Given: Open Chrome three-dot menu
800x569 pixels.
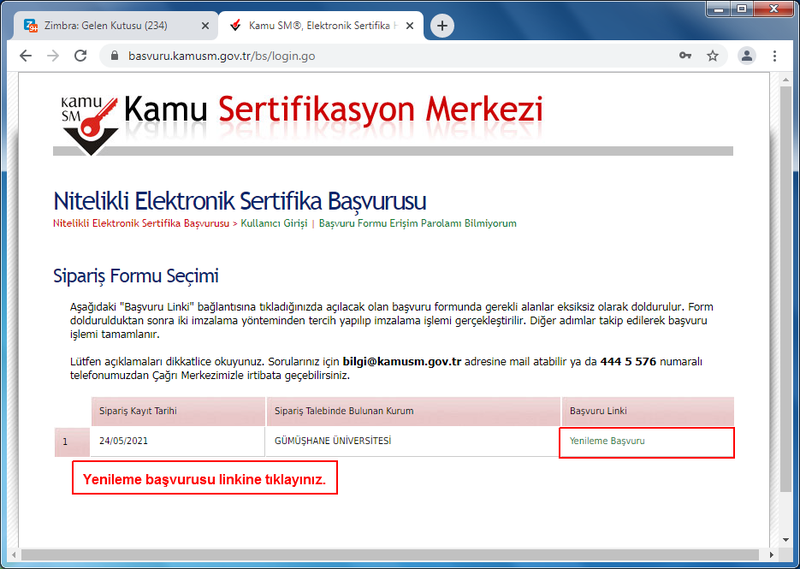Looking at the screenshot, I should click(774, 56).
